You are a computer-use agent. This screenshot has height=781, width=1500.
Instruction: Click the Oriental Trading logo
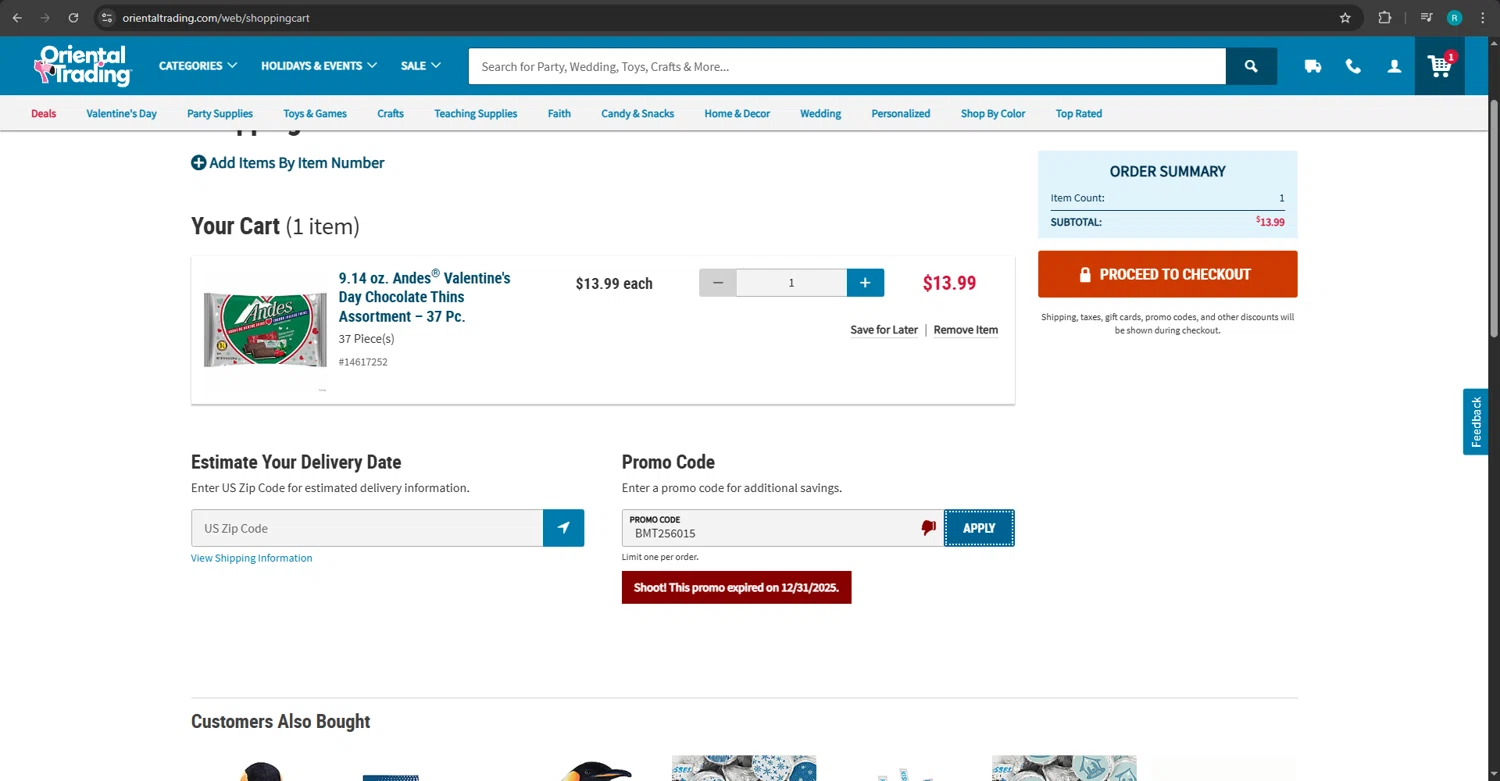82,66
